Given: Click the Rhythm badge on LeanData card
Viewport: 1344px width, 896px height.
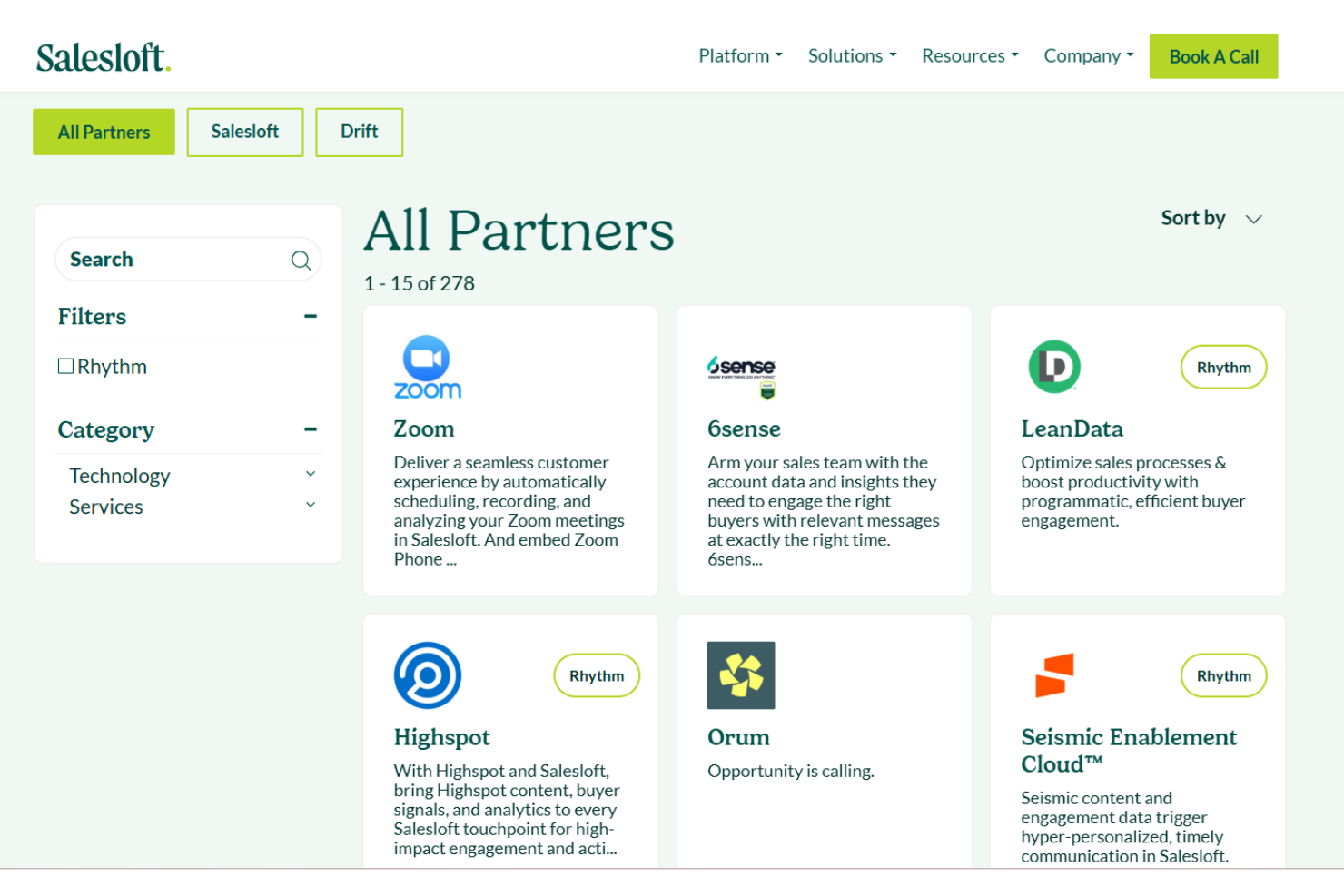Looking at the screenshot, I should click(x=1223, y=368).
